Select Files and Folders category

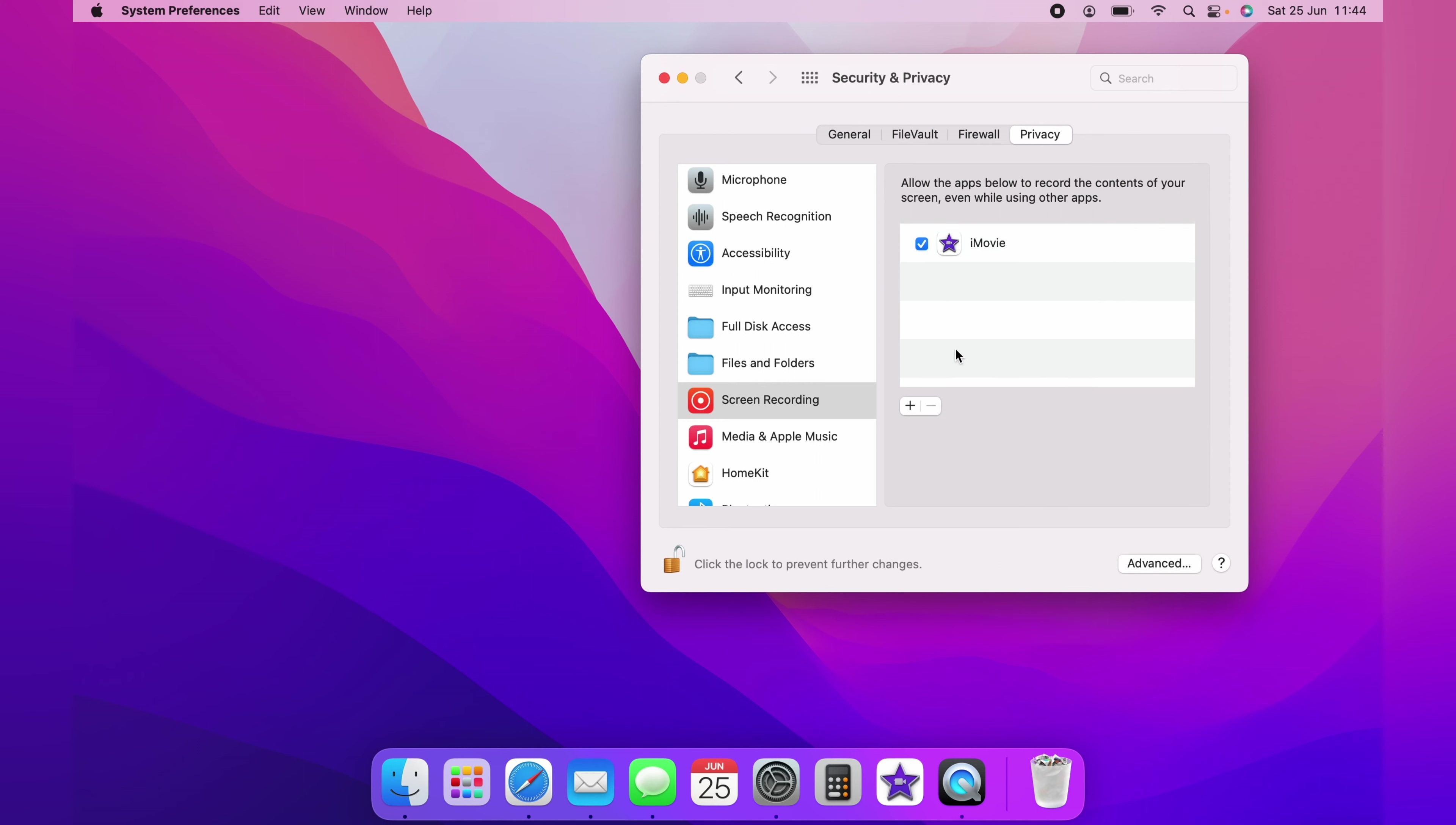point(777,363)
